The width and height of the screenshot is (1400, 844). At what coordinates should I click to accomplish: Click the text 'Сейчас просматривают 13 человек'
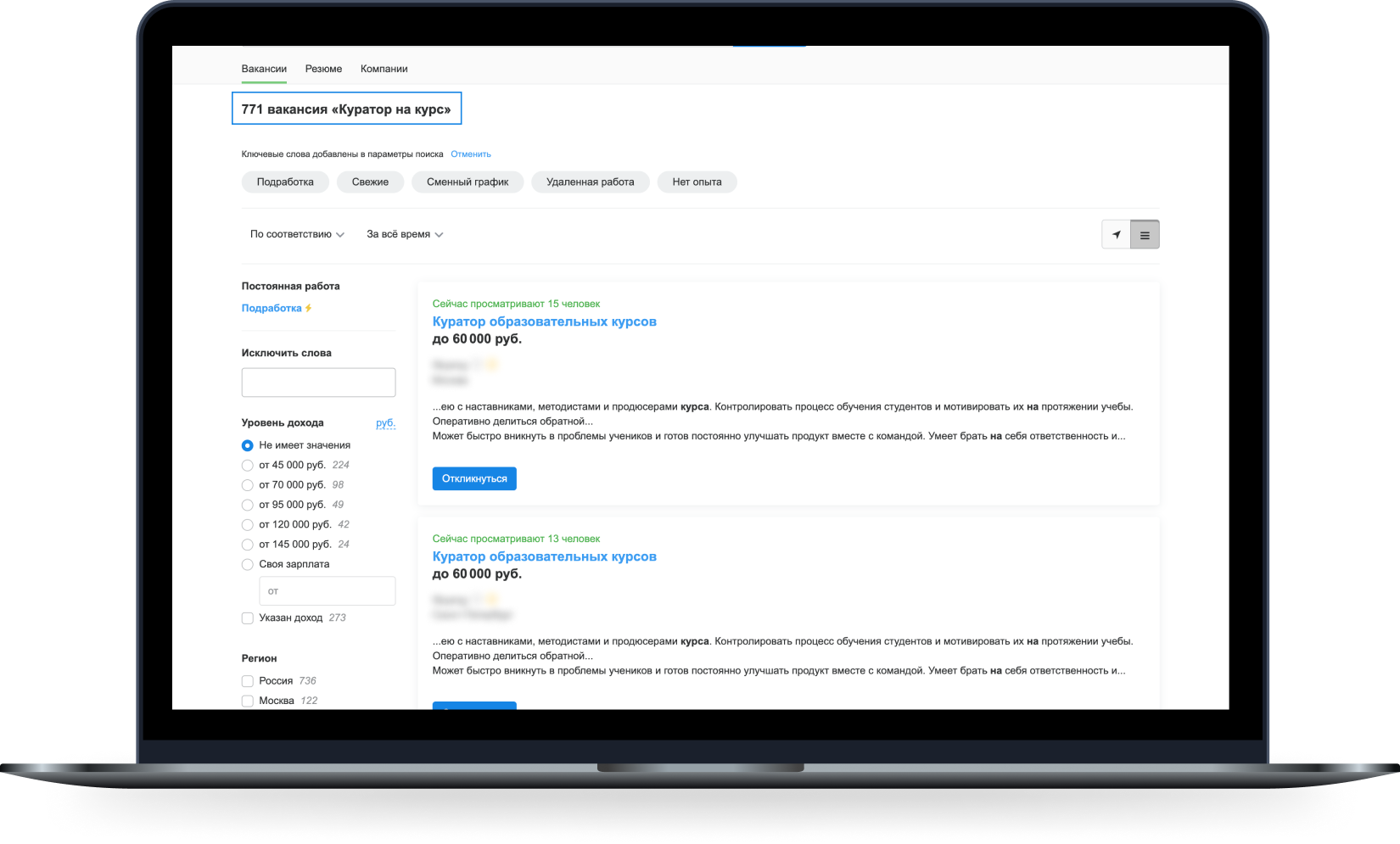516,539
